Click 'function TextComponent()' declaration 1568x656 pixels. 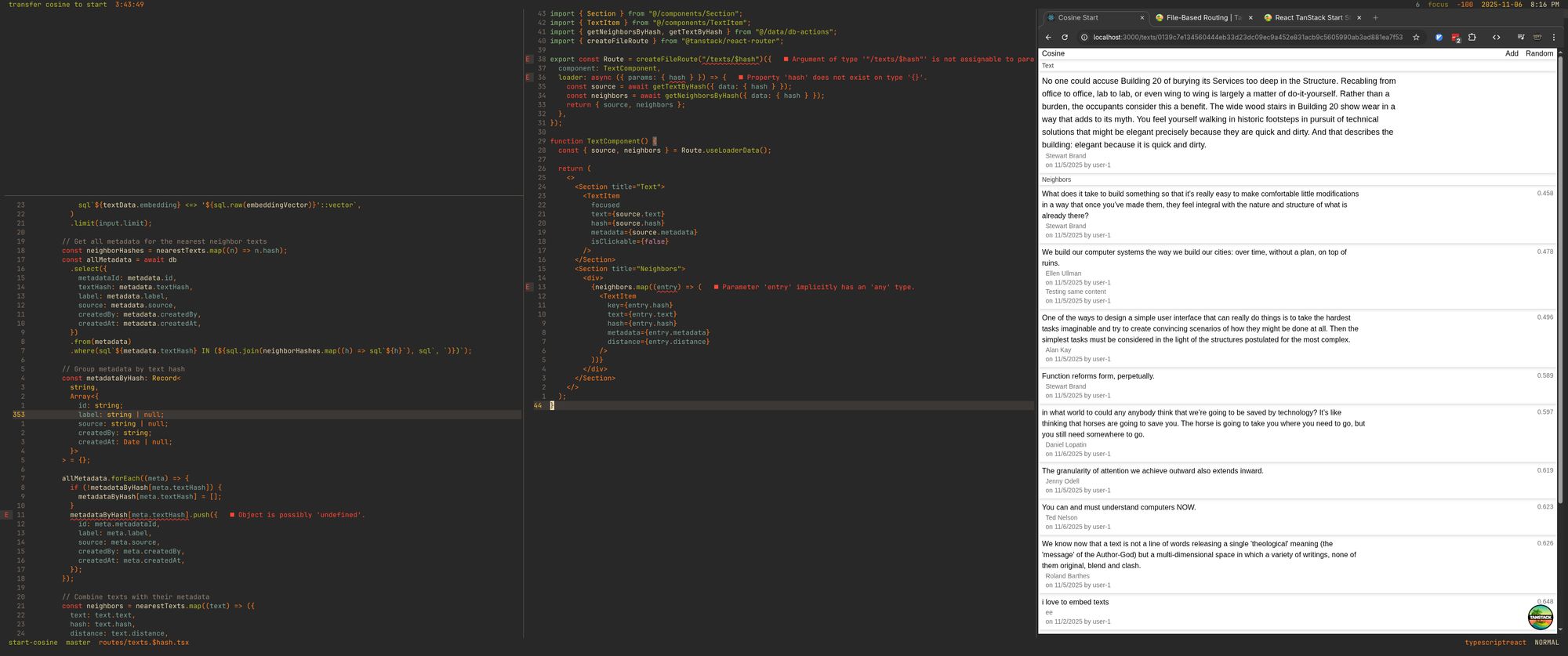[x=599, y=141]
